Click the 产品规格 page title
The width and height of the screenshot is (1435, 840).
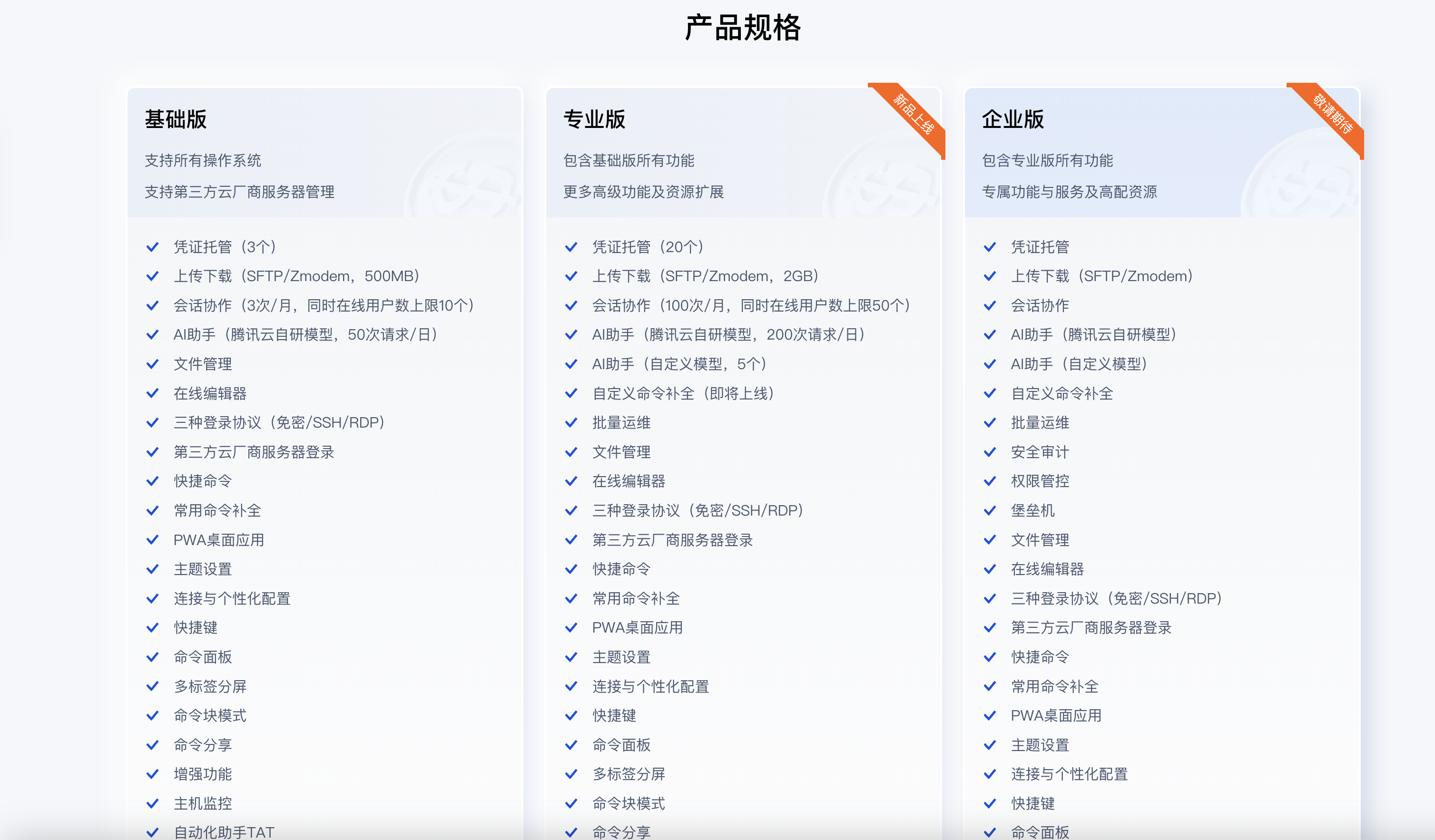coord(743,27)
